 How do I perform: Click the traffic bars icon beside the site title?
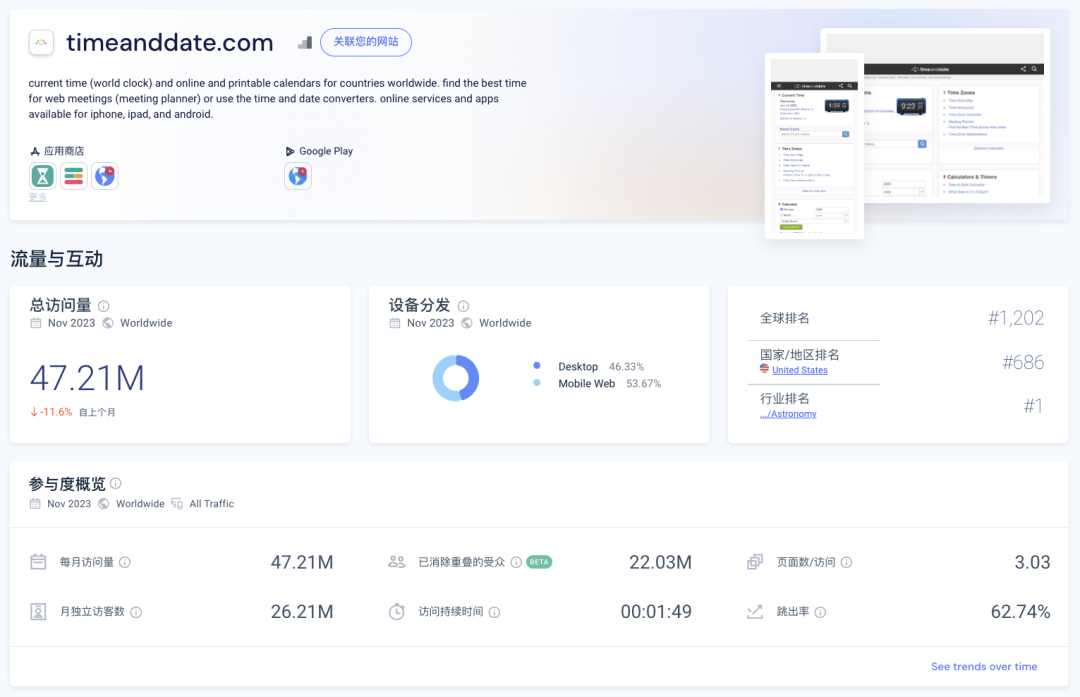(x=305, y=43)
